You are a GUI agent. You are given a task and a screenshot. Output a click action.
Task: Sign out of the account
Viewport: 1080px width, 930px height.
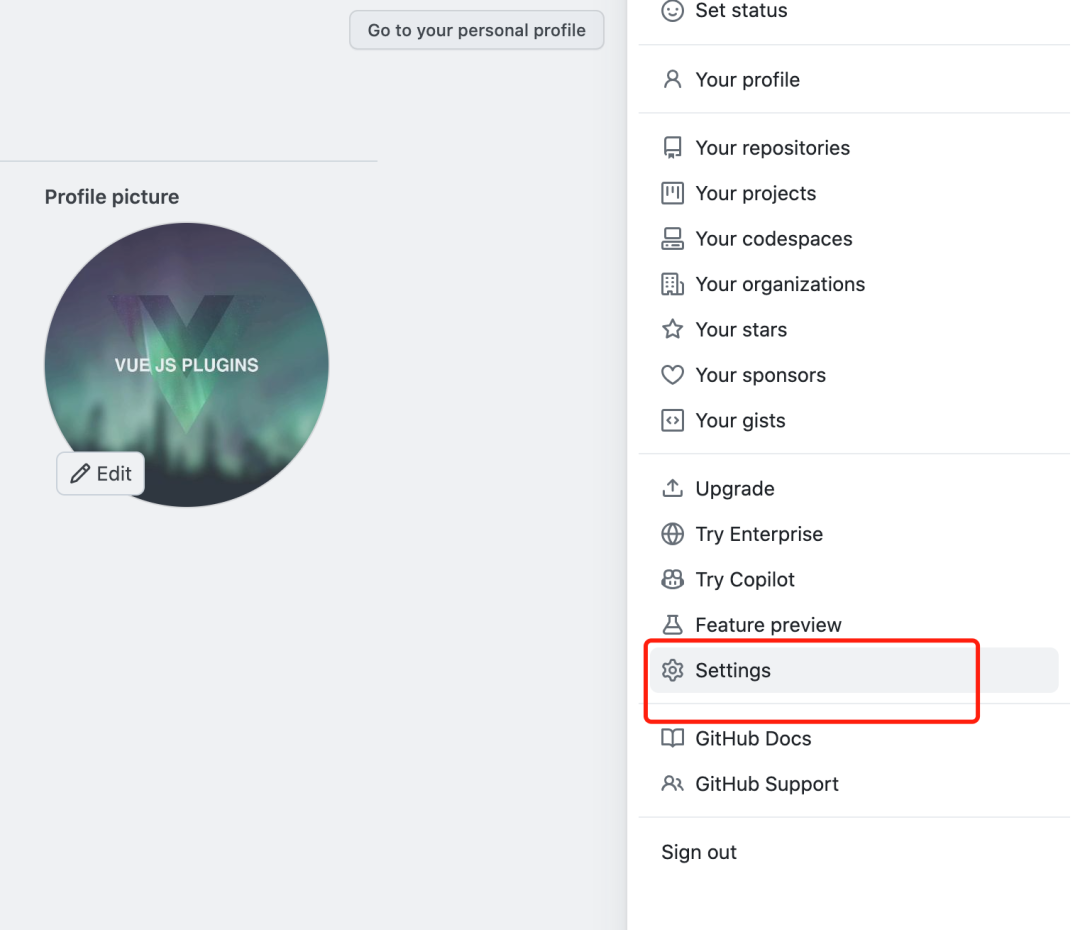(x=699, y=852)
